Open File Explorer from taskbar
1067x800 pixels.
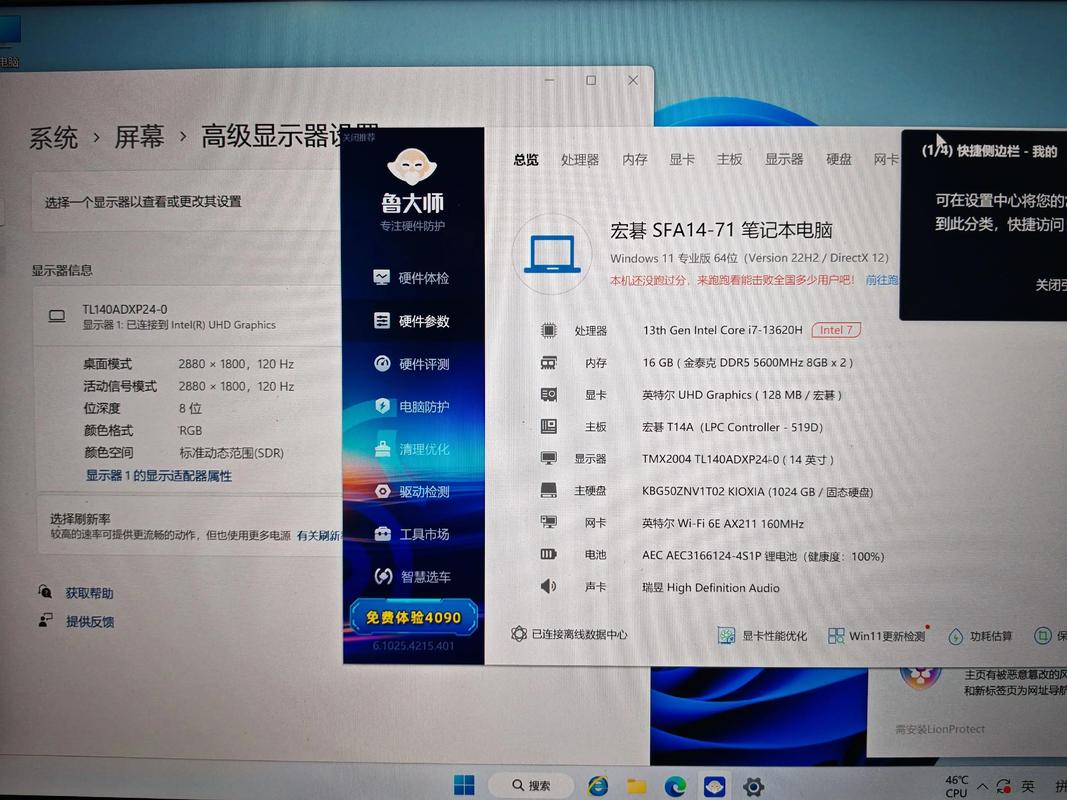636,786
